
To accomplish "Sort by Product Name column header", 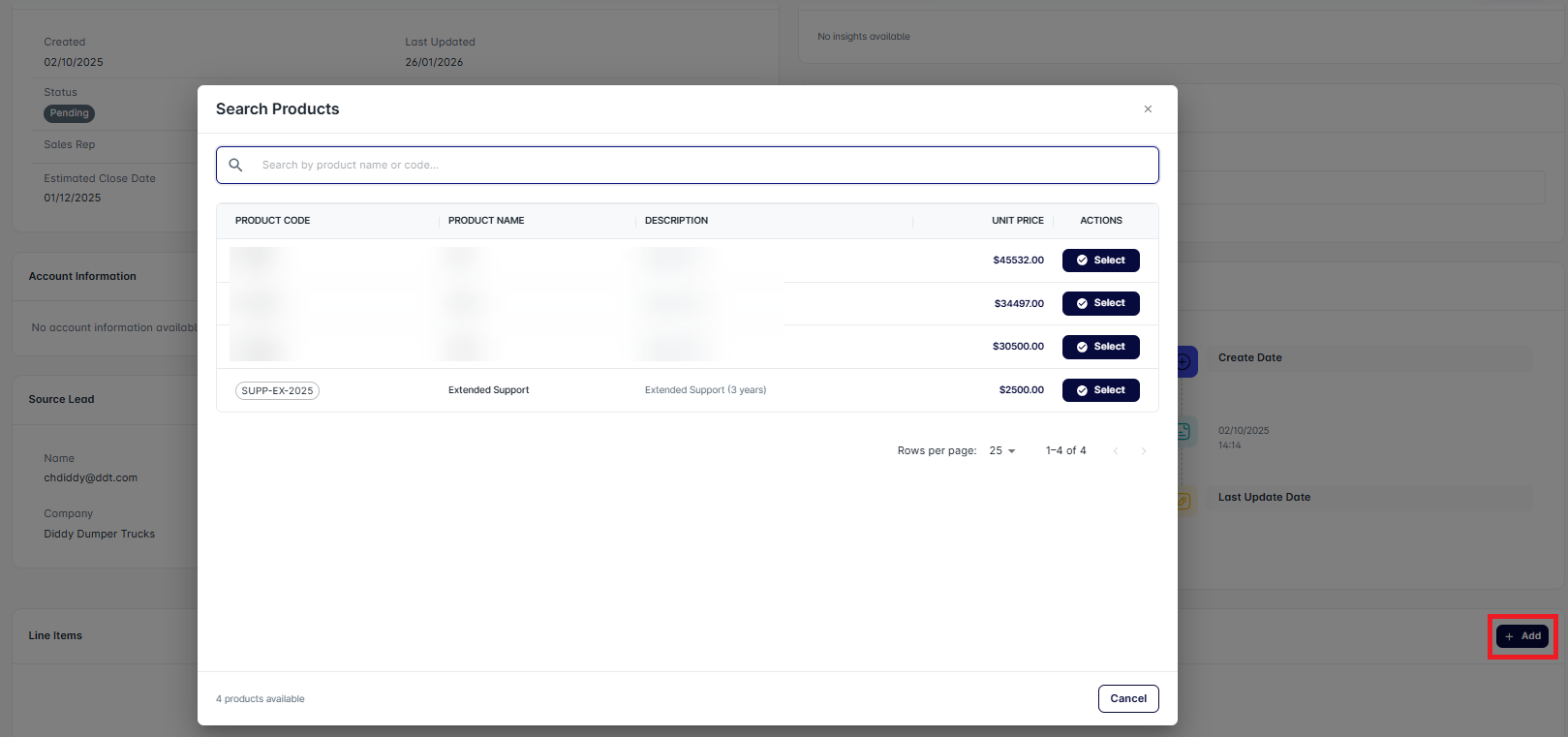I will point(486,221).
